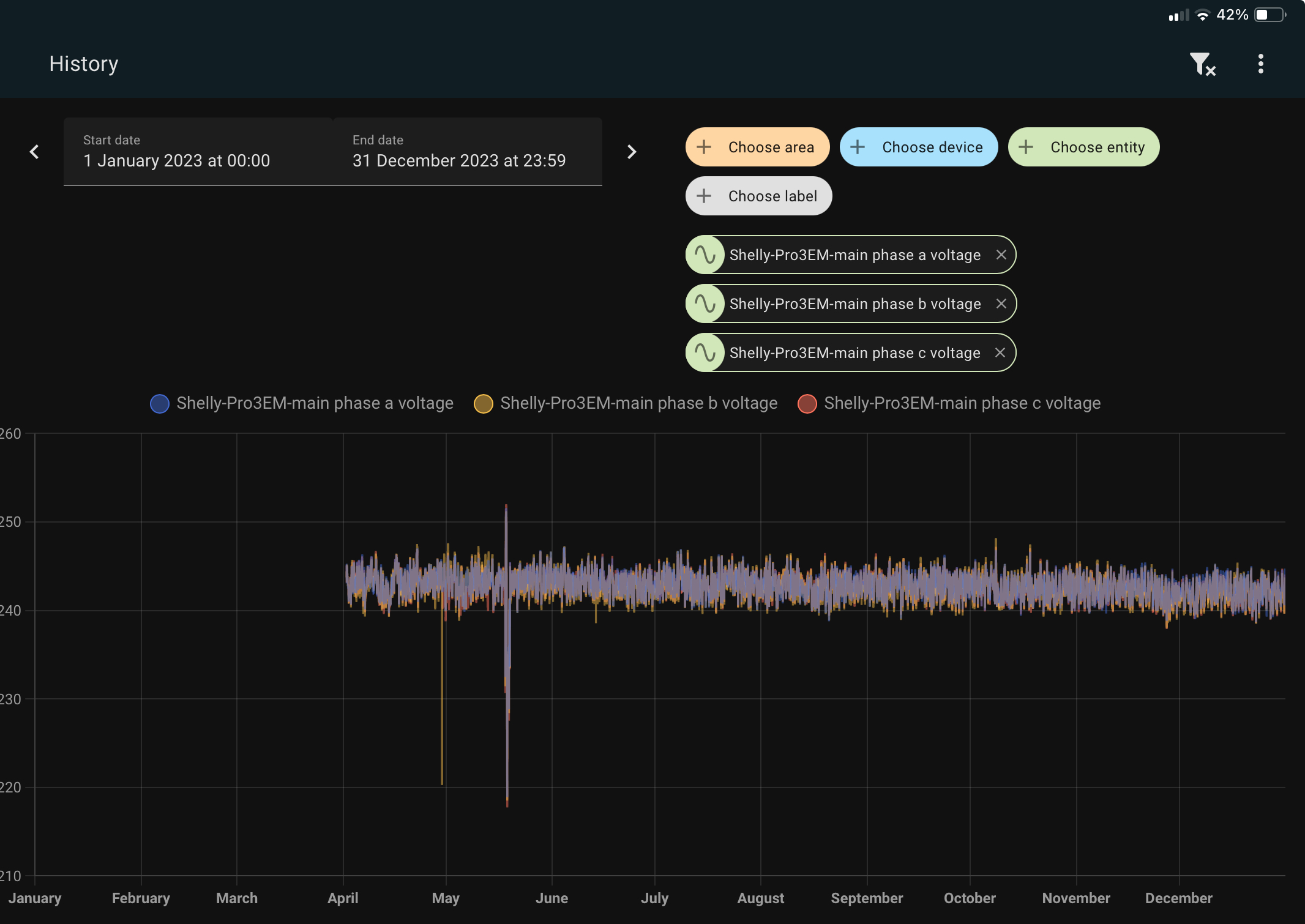Click the battery status icon
1305x924 pixels.
point(1270,15)
